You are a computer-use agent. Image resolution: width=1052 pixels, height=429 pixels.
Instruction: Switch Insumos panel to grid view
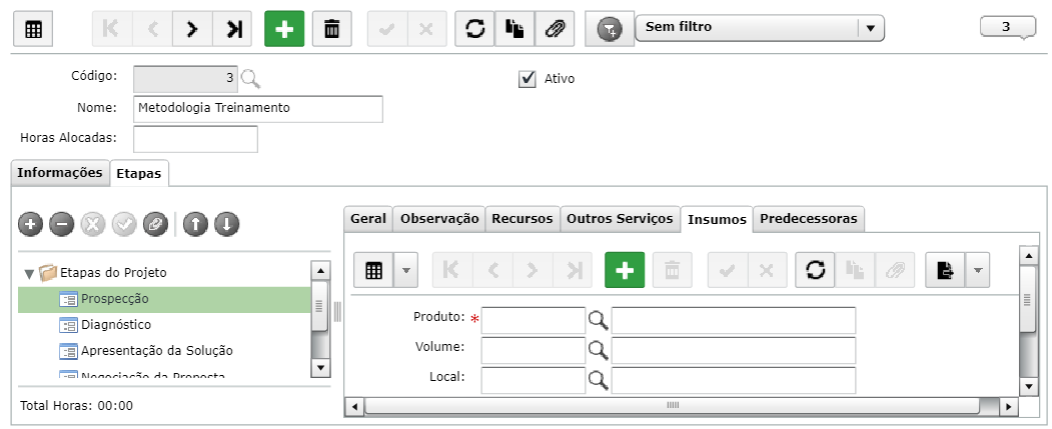click(374, 271)
